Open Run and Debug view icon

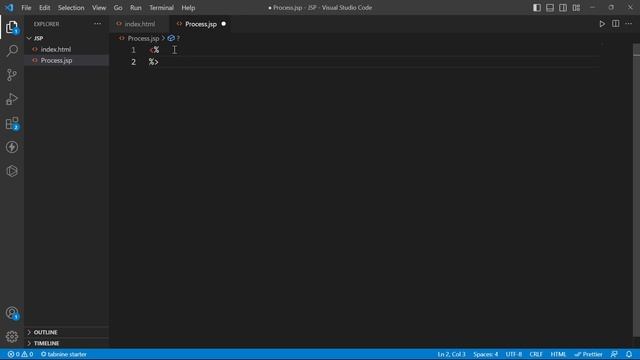point(12,99)
